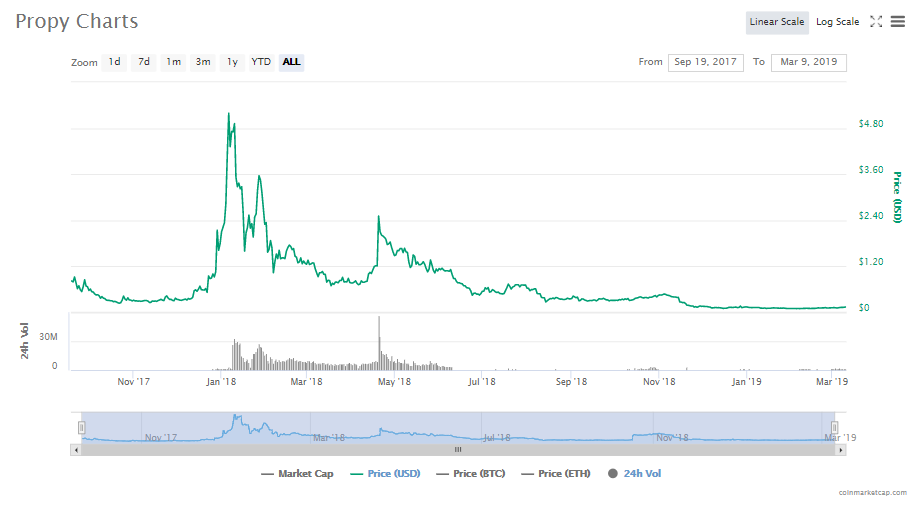Click navigator scrollbar left arrow
This screenshot has width=919, height=510.
click(76, 450)
